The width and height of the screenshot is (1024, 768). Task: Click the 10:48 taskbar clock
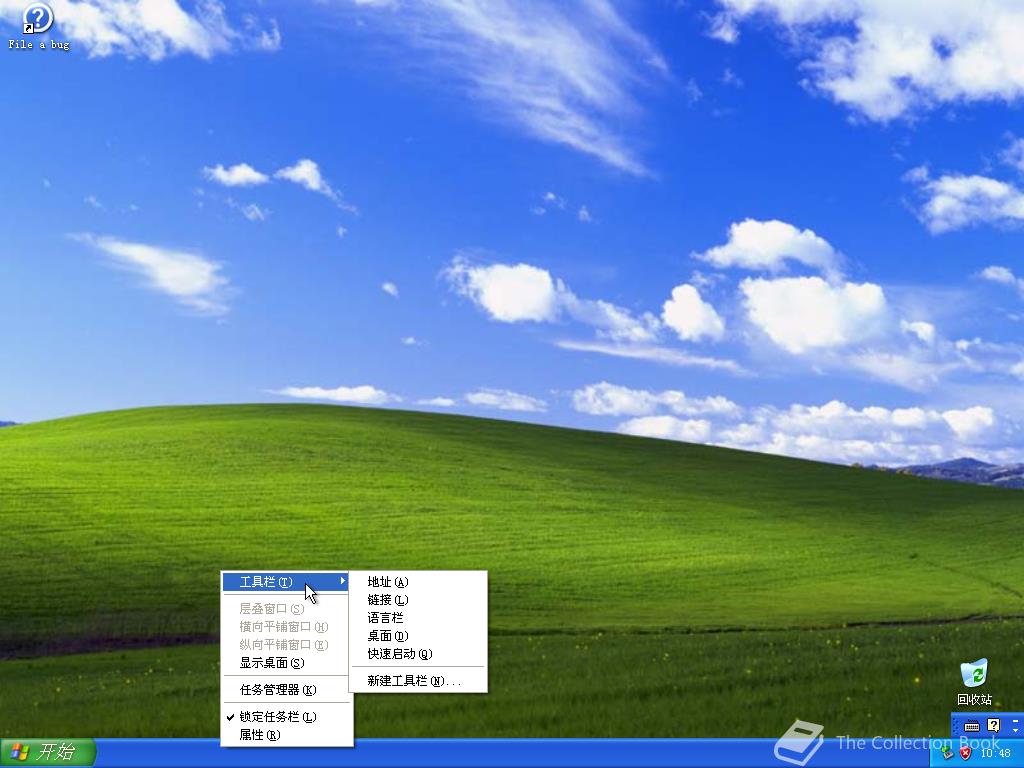pyautogui.click(x=996, y=753)
